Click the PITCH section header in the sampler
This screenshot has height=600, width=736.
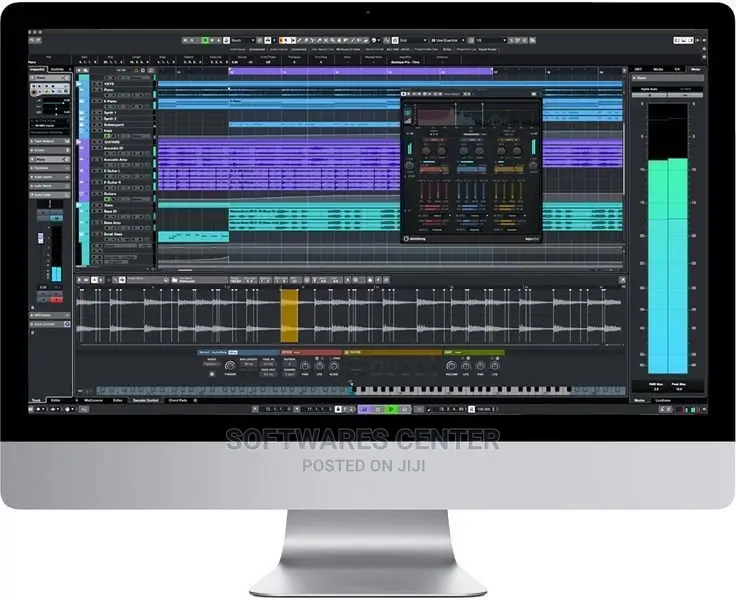[x=312, y=352]
